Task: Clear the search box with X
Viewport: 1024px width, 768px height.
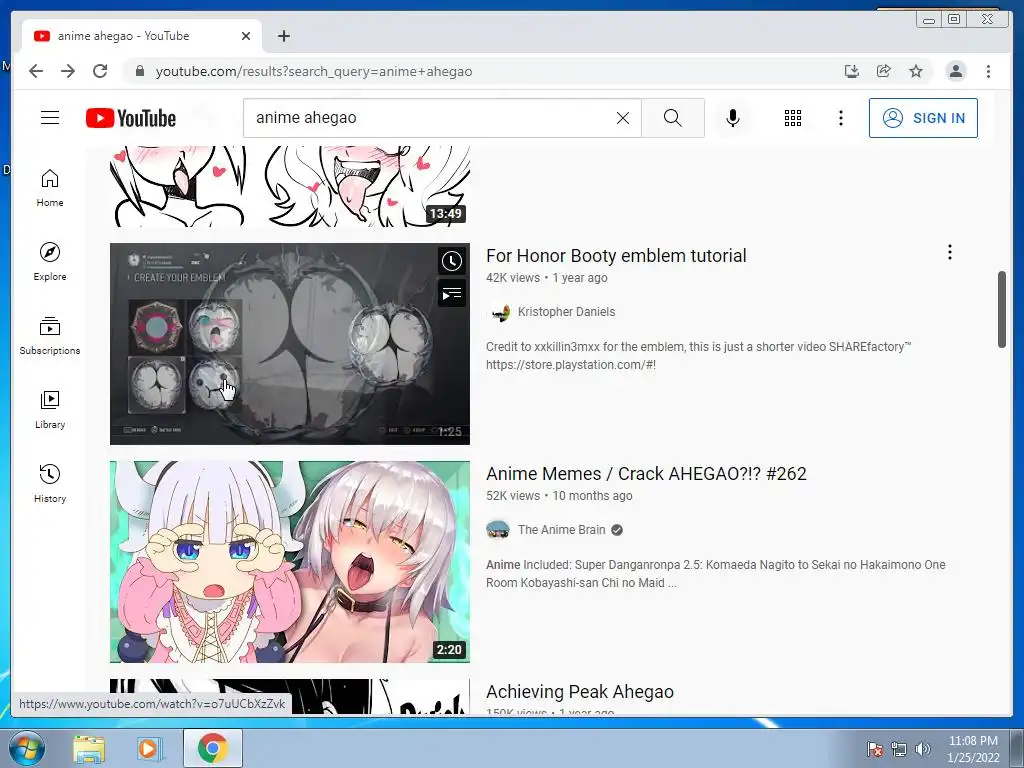Action: point(623,118)
